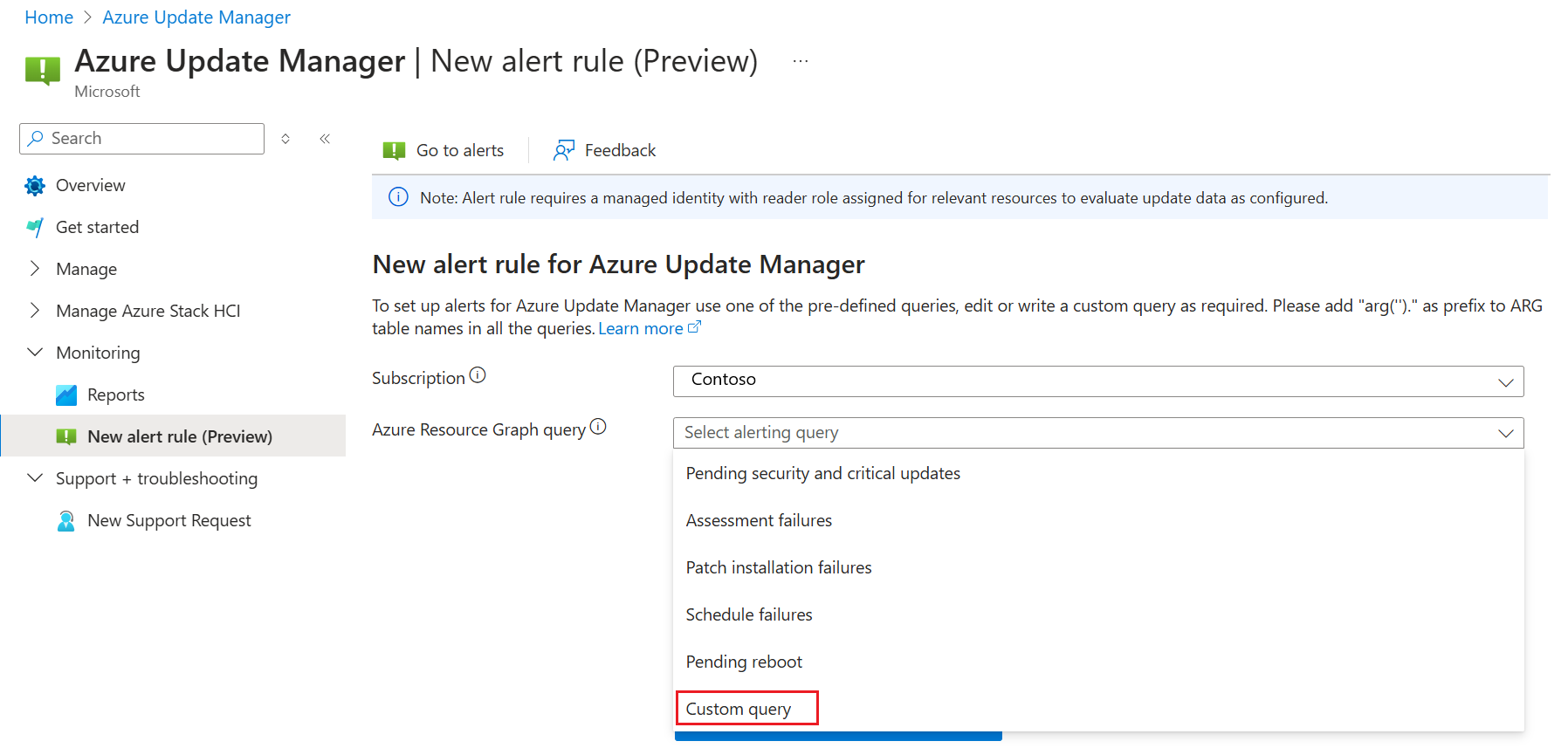
Task: Collapse the Monitoring section
Action: (35, 353)
